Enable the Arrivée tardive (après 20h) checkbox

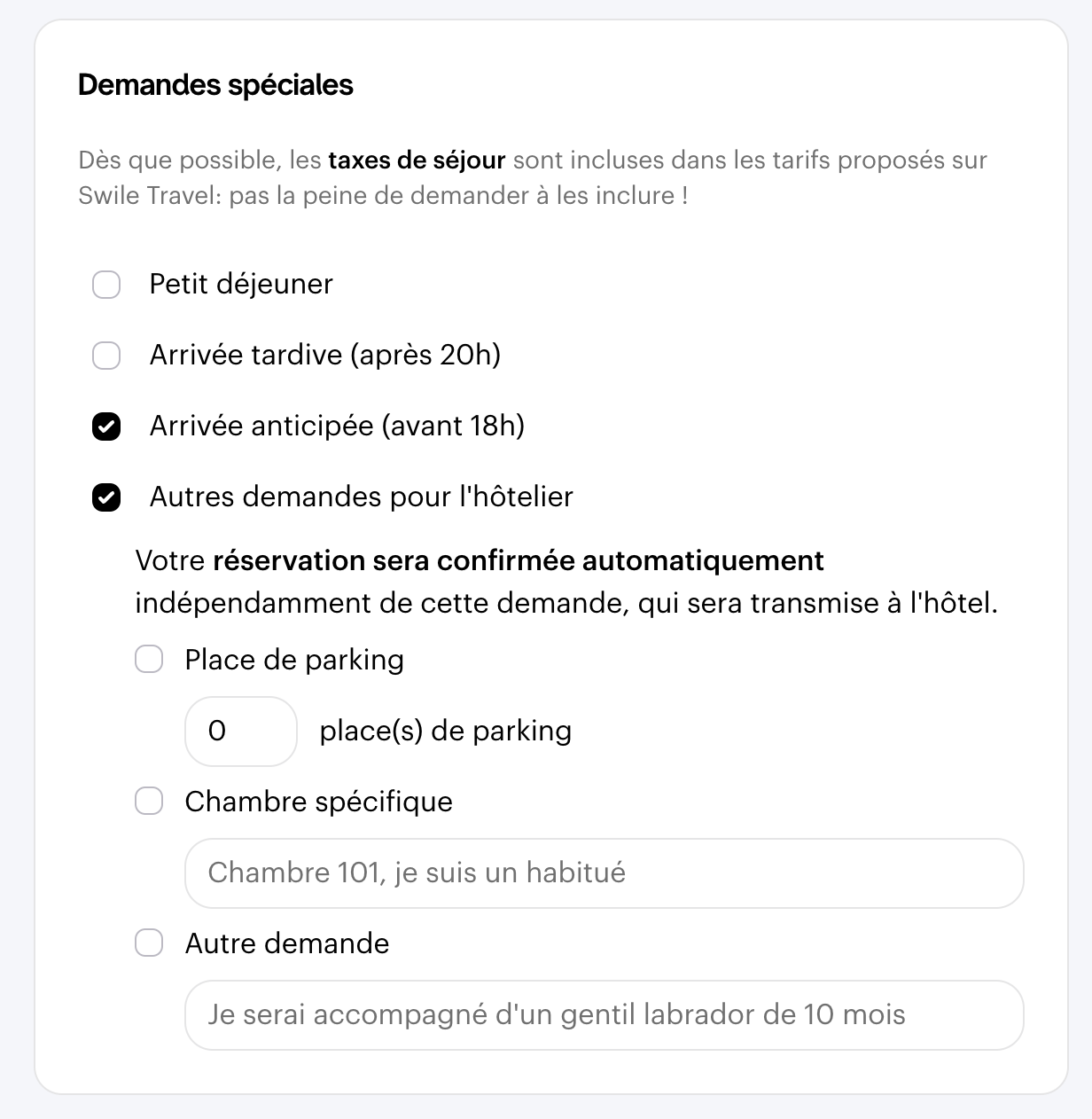[x=106, y=356]
